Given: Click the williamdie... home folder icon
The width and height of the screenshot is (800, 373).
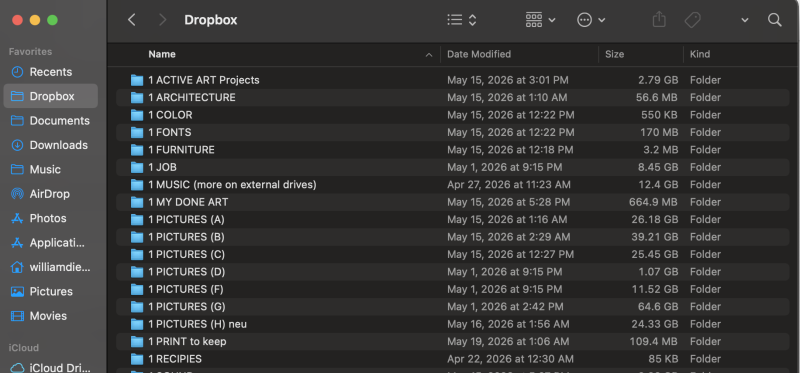Looking at the screenshot, I should 17,267.
